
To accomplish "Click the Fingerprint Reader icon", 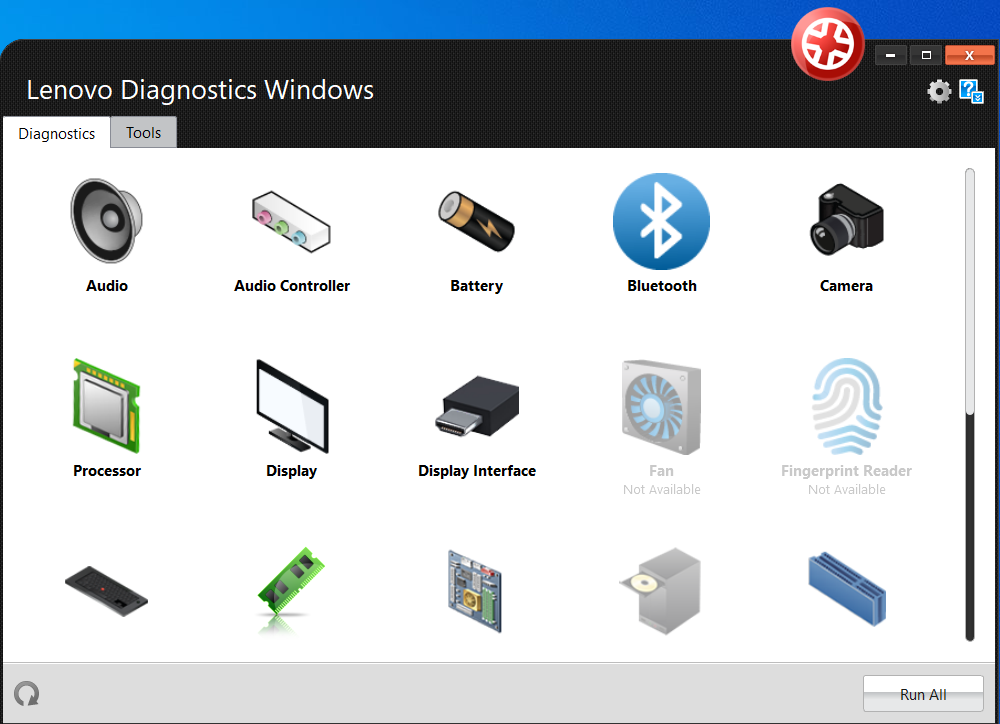I will (x=847, y=406).
